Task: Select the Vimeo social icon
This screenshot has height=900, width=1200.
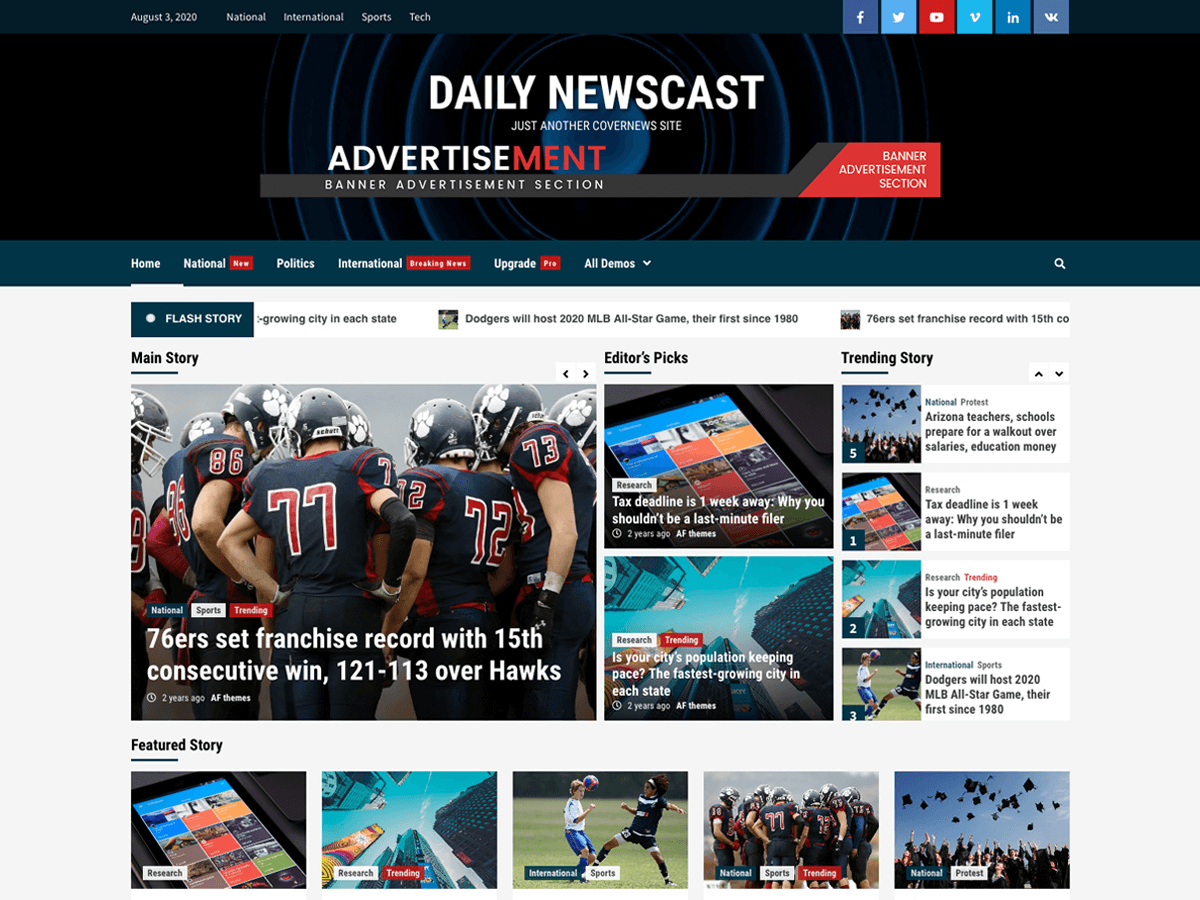Action: pos(974,17)
